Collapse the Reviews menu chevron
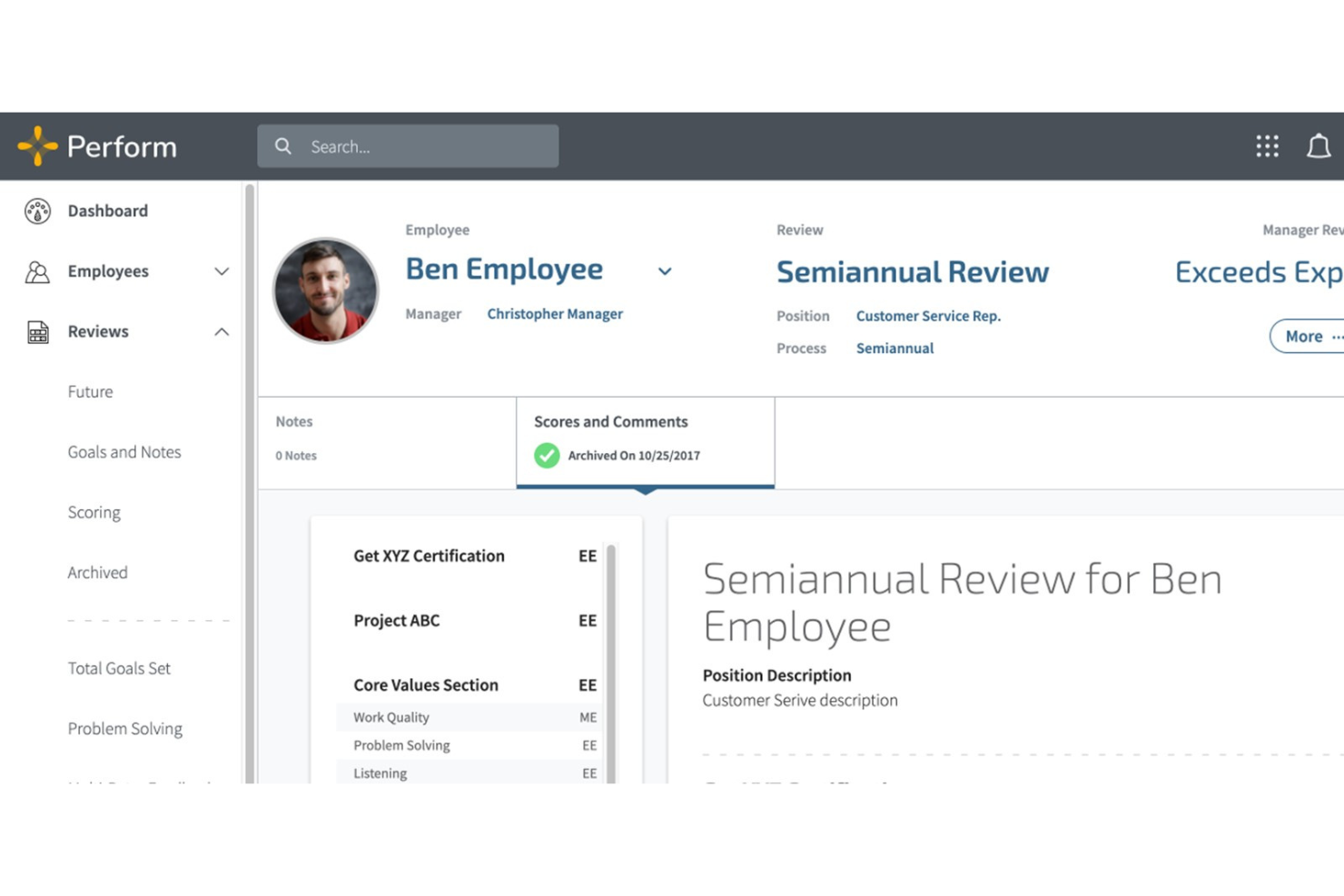Screen dimensions: 1344x896 tap(222, 332)
